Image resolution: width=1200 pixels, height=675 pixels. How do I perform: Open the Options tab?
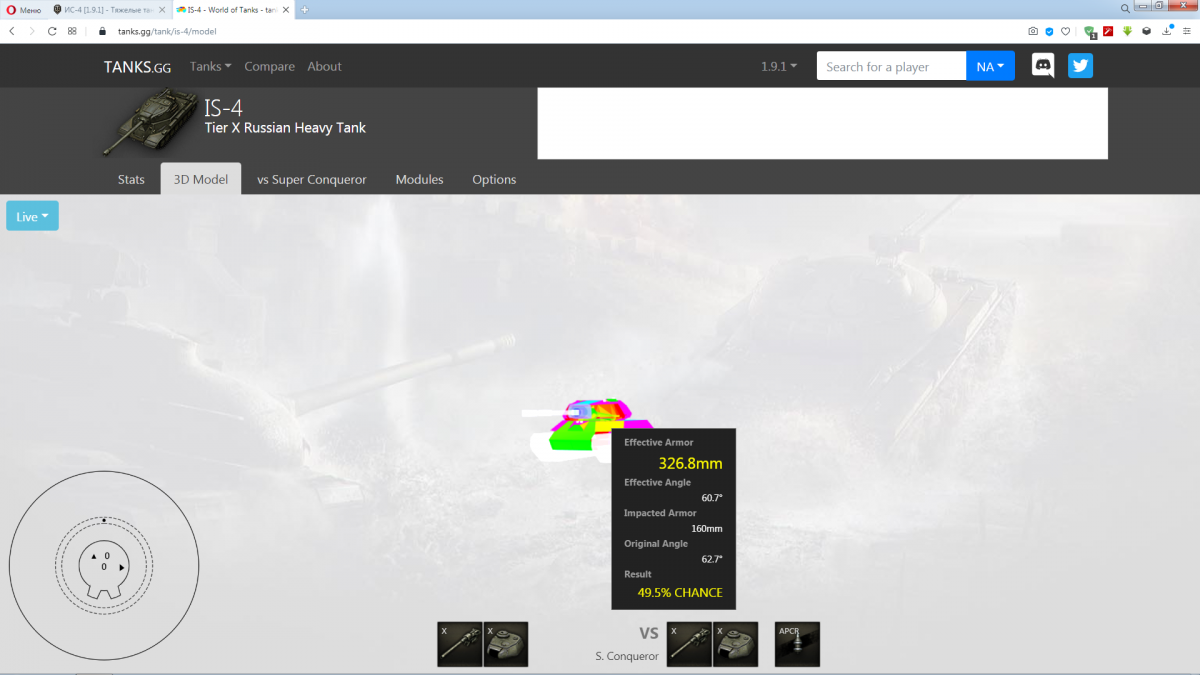[494, 180]
